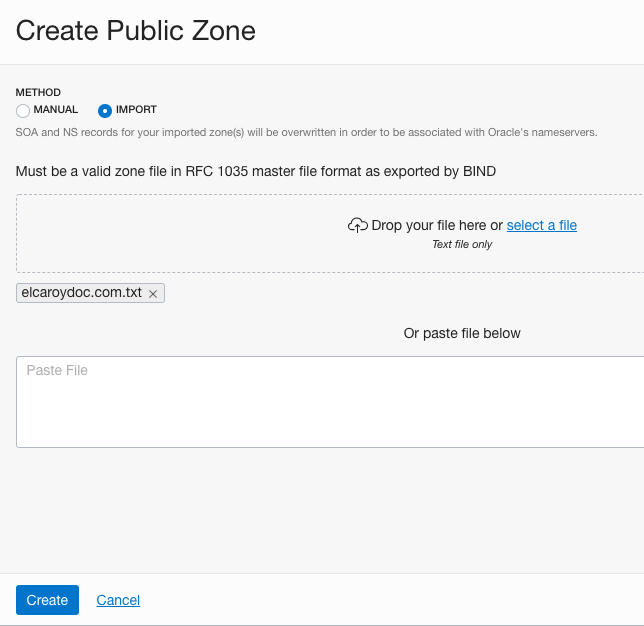This screenshot has height=626, width=644.
Task: Click empty footer area right of Cancel
Action: pyautogui.click(x=400, y=600)
